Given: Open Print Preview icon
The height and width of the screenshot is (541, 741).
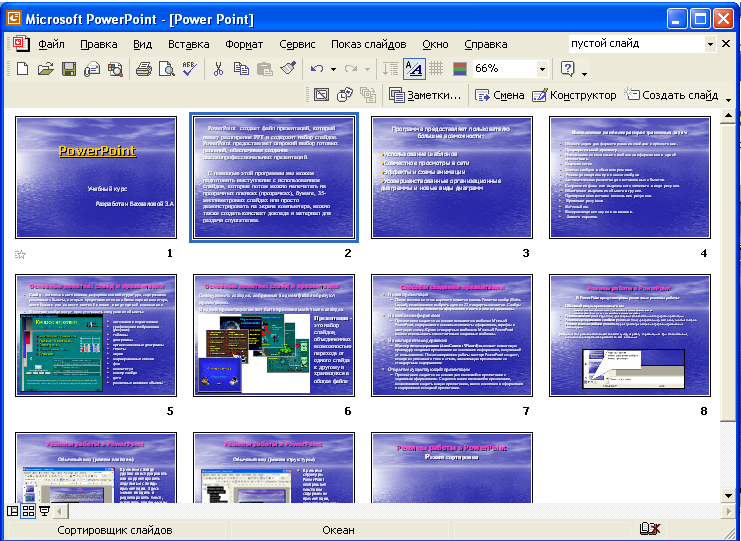Looking at the screenshot, I should pyautogui.click(x=166, y=69).
